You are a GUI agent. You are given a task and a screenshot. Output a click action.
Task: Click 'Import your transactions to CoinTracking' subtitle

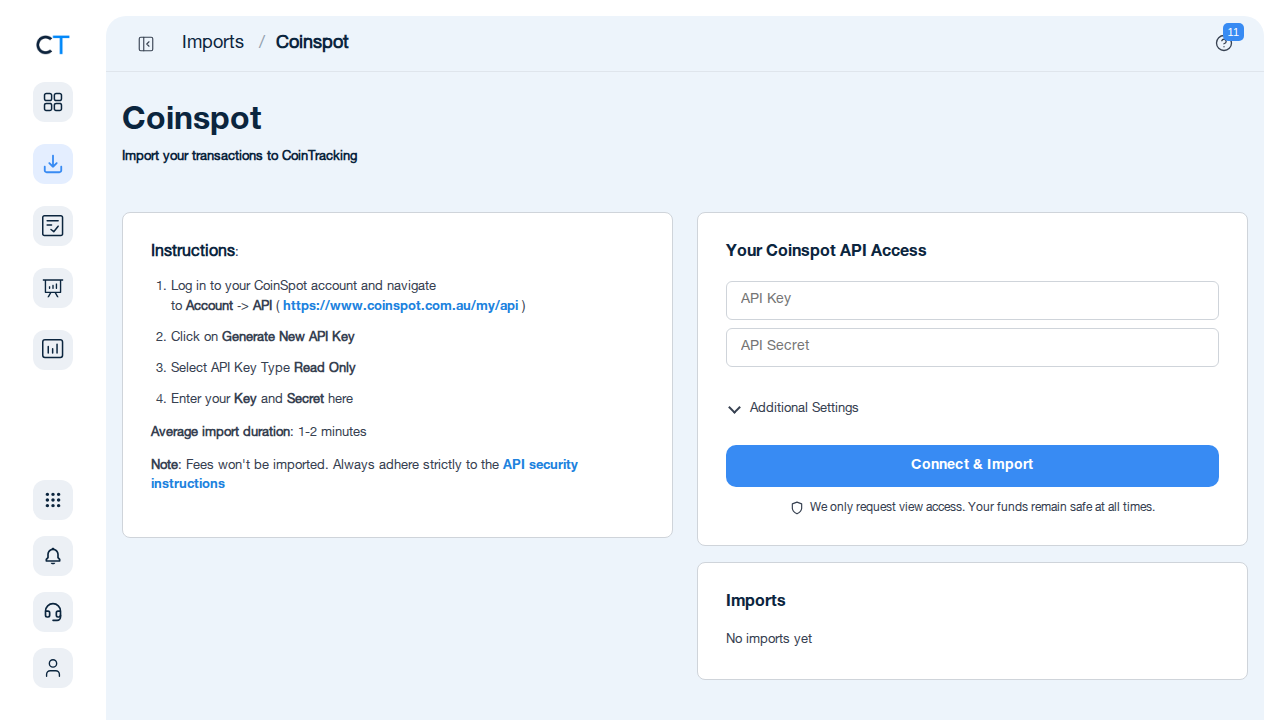(240, 156)
